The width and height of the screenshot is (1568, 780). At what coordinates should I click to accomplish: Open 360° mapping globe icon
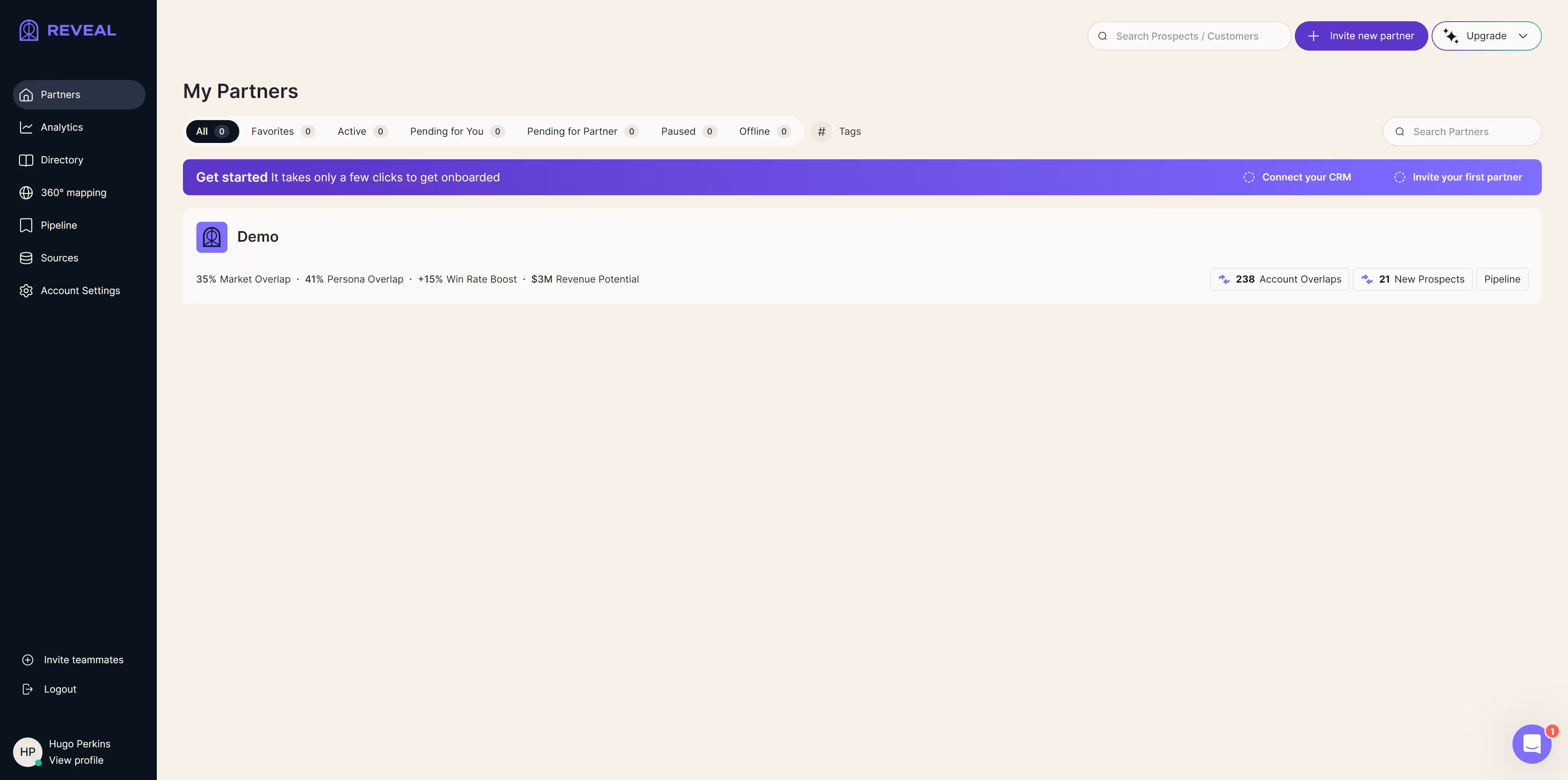click(x=26, y=192)
